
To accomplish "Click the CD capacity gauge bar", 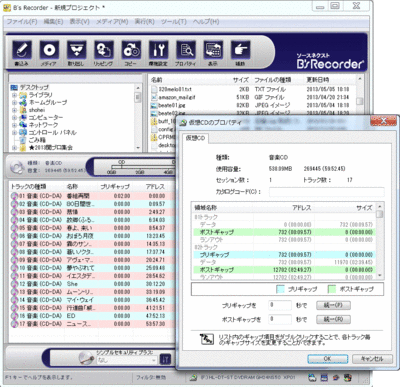I will [142, 166].
